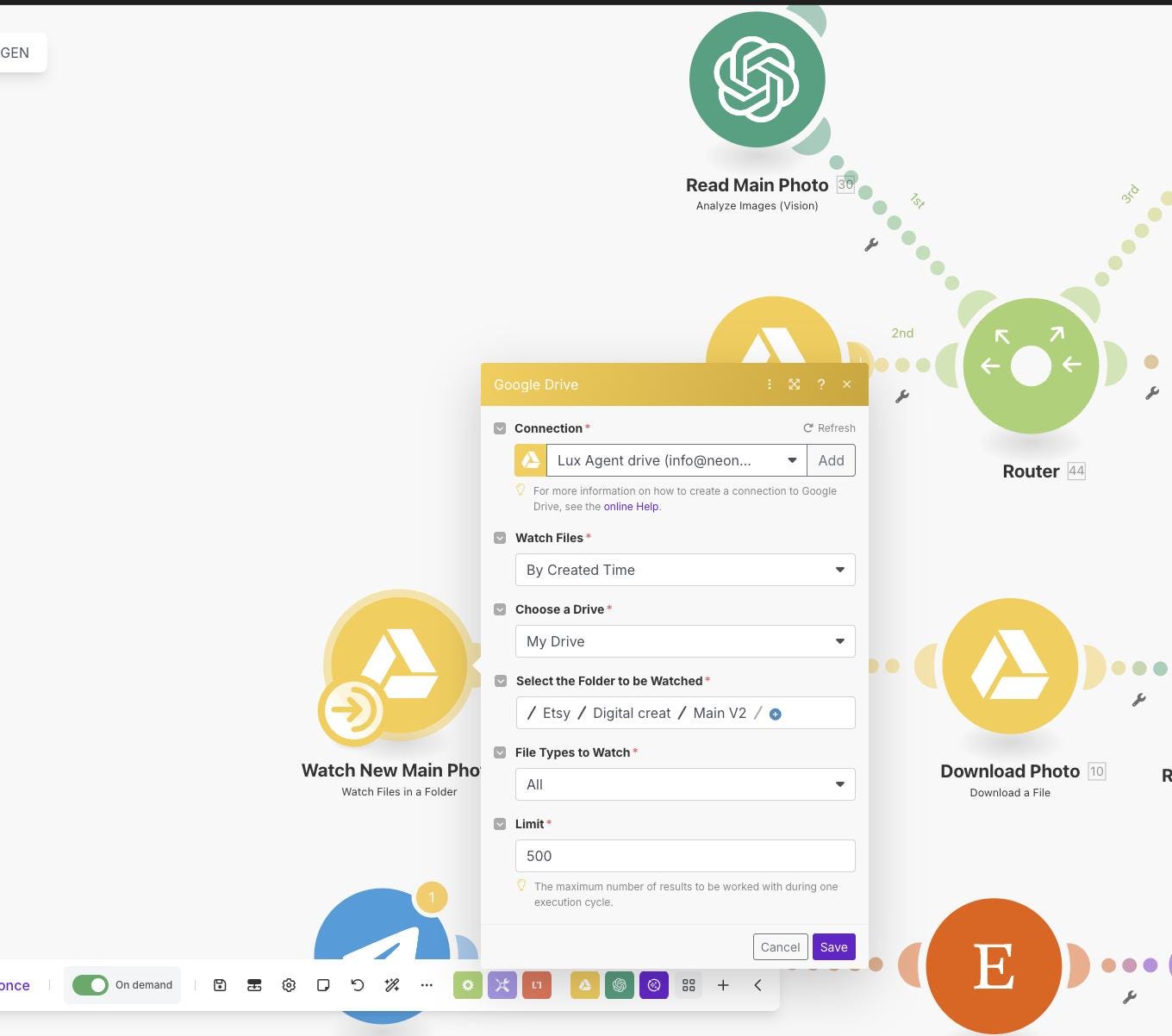Click the Notes sticky-note icon
Viewport: 1172px width, 1036px height.
323,985
